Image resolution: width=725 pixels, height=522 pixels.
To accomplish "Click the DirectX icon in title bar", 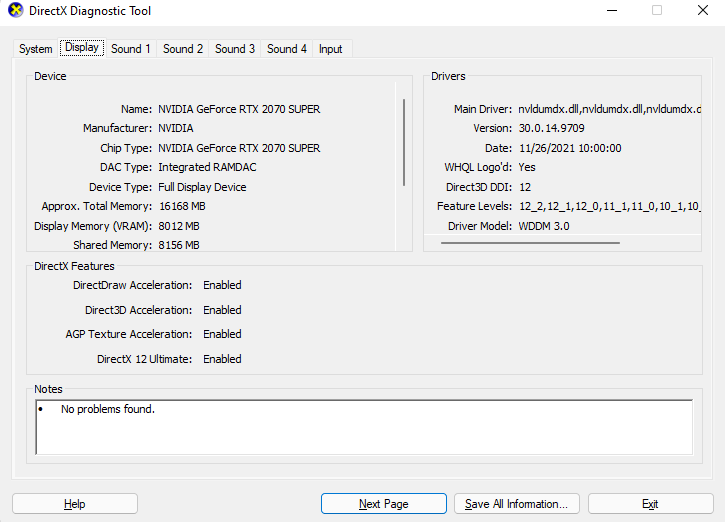I will pos(15,10).
